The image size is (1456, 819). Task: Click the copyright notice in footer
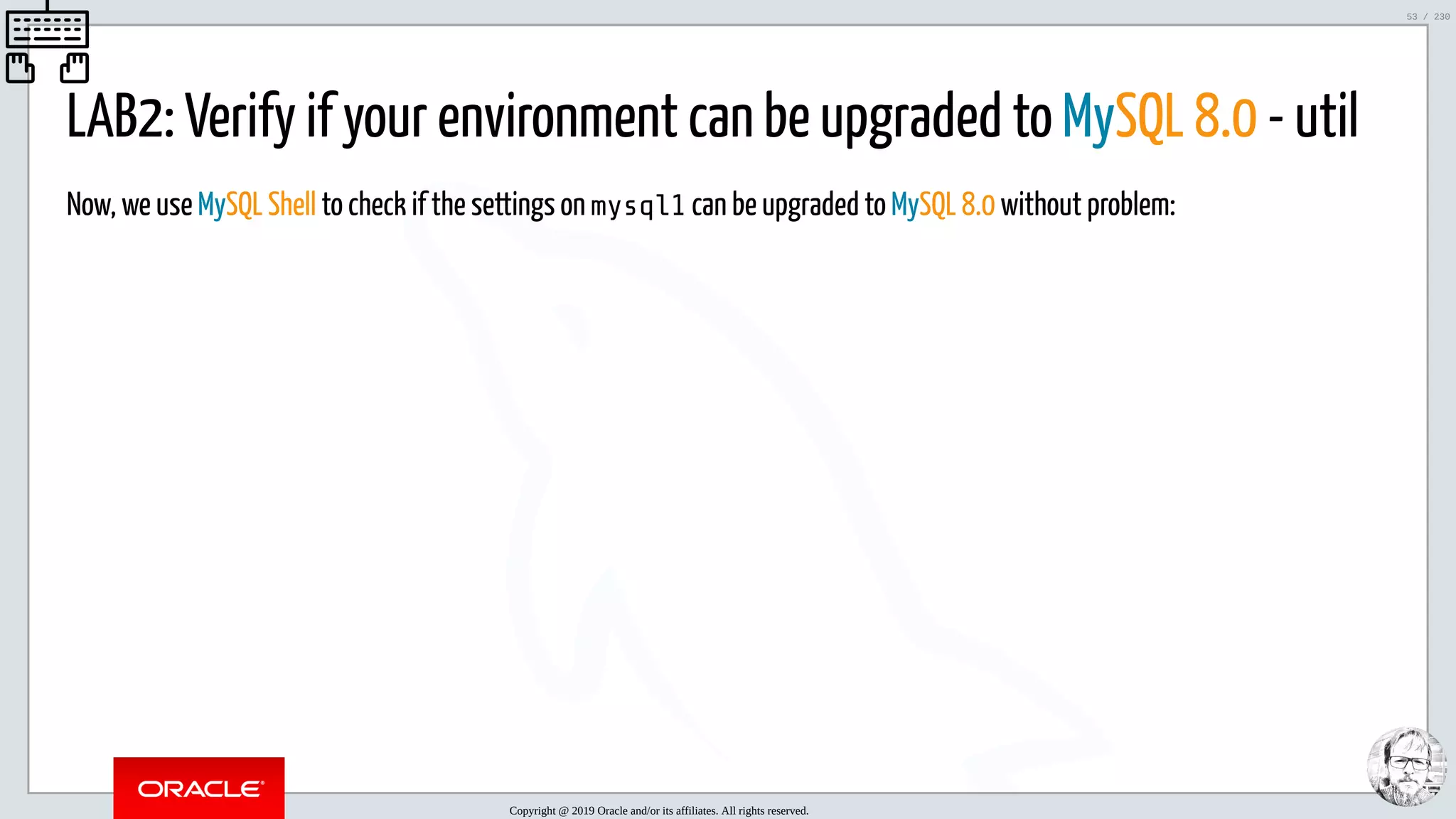pyautogui.click(x=659, y=810)
